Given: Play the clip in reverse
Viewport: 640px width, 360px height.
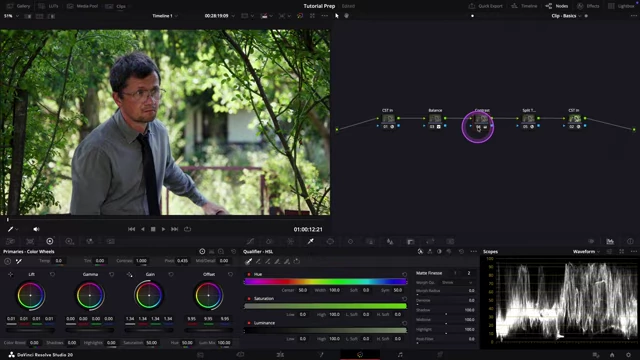Looking at the screenshot, I should pyautogui.click(x=142, y=229).
